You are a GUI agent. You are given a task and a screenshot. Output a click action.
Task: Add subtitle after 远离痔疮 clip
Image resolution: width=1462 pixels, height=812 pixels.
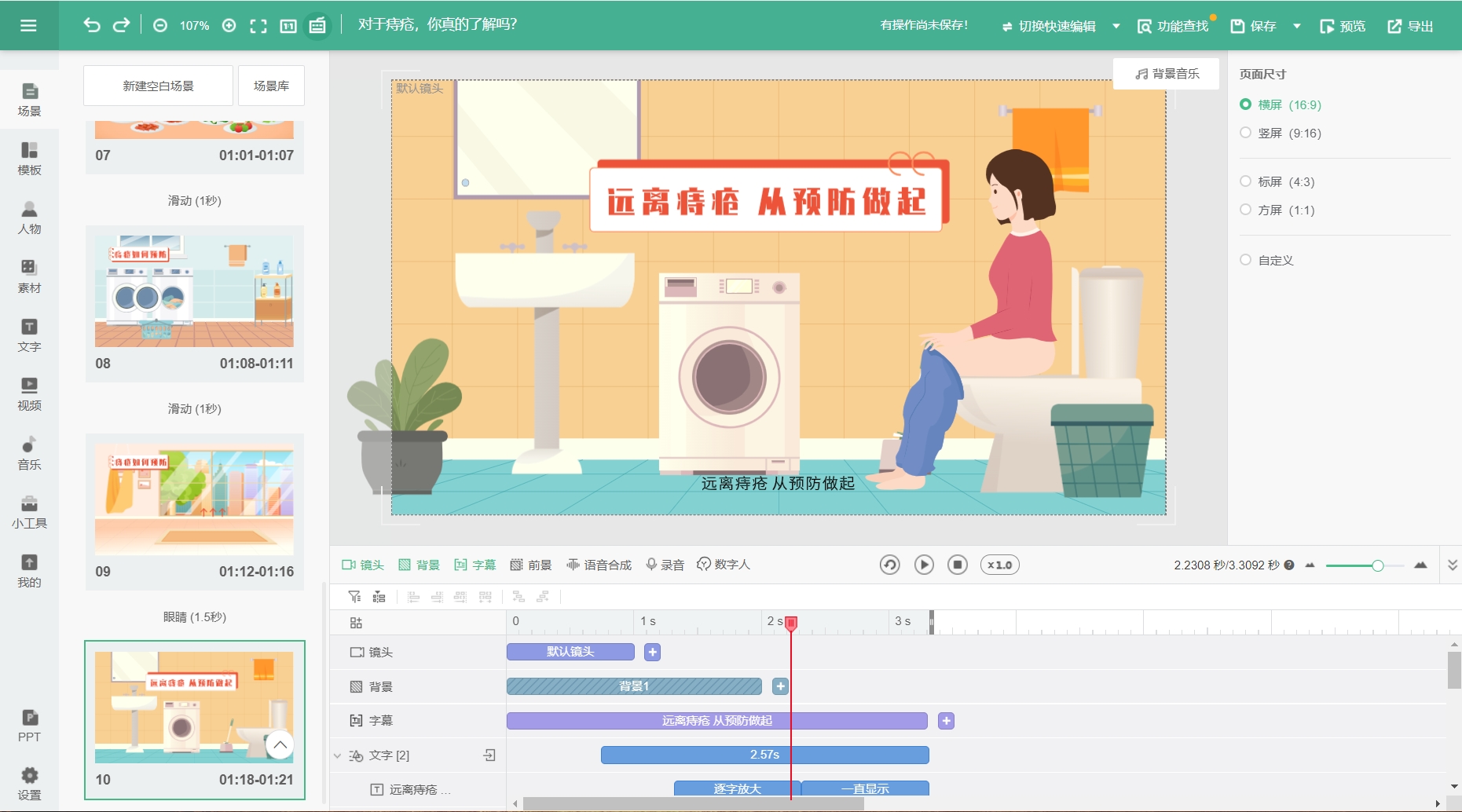click(946, 721)
